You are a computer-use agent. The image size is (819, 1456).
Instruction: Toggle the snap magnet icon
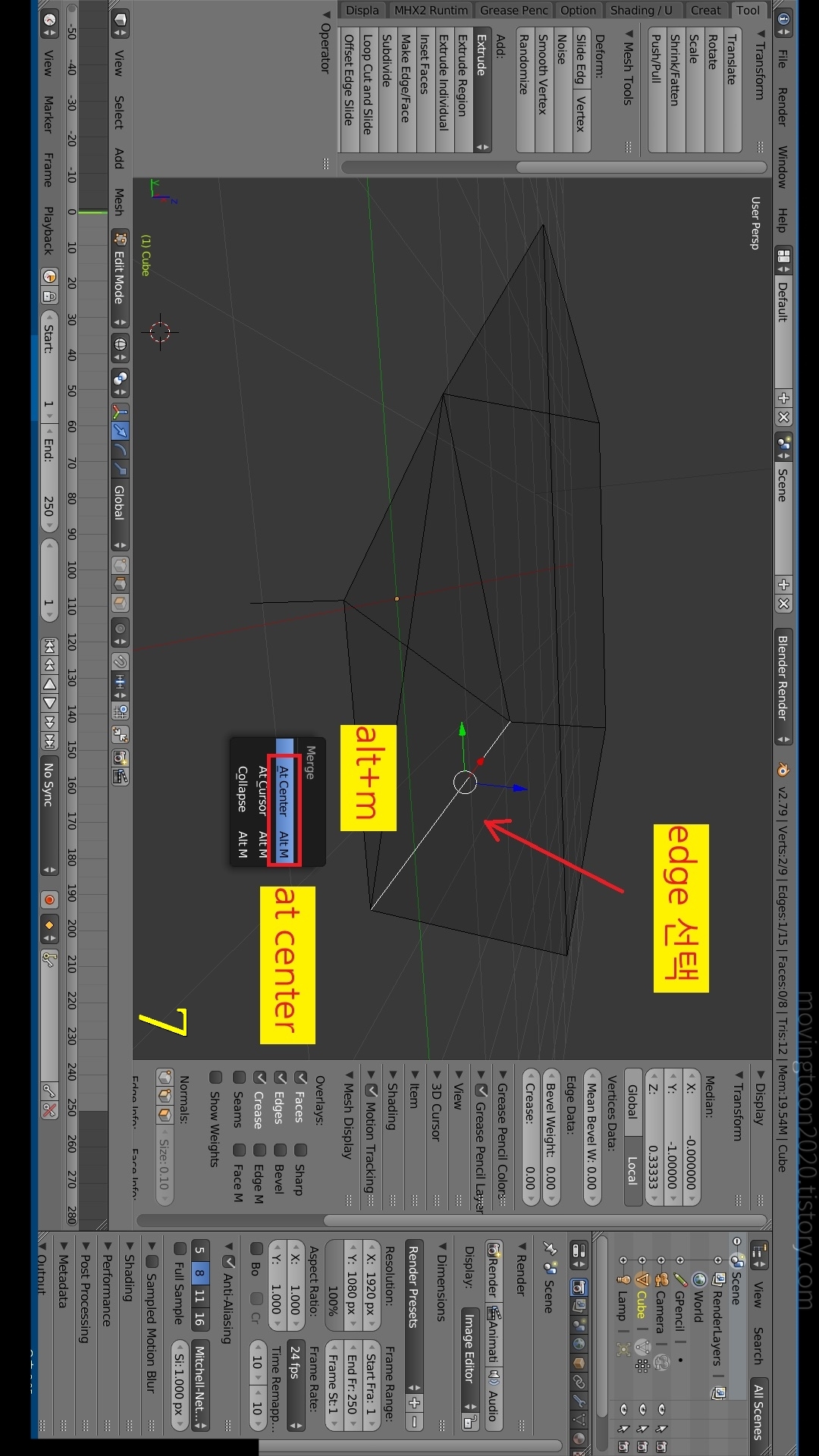click(x=120, y=662)
